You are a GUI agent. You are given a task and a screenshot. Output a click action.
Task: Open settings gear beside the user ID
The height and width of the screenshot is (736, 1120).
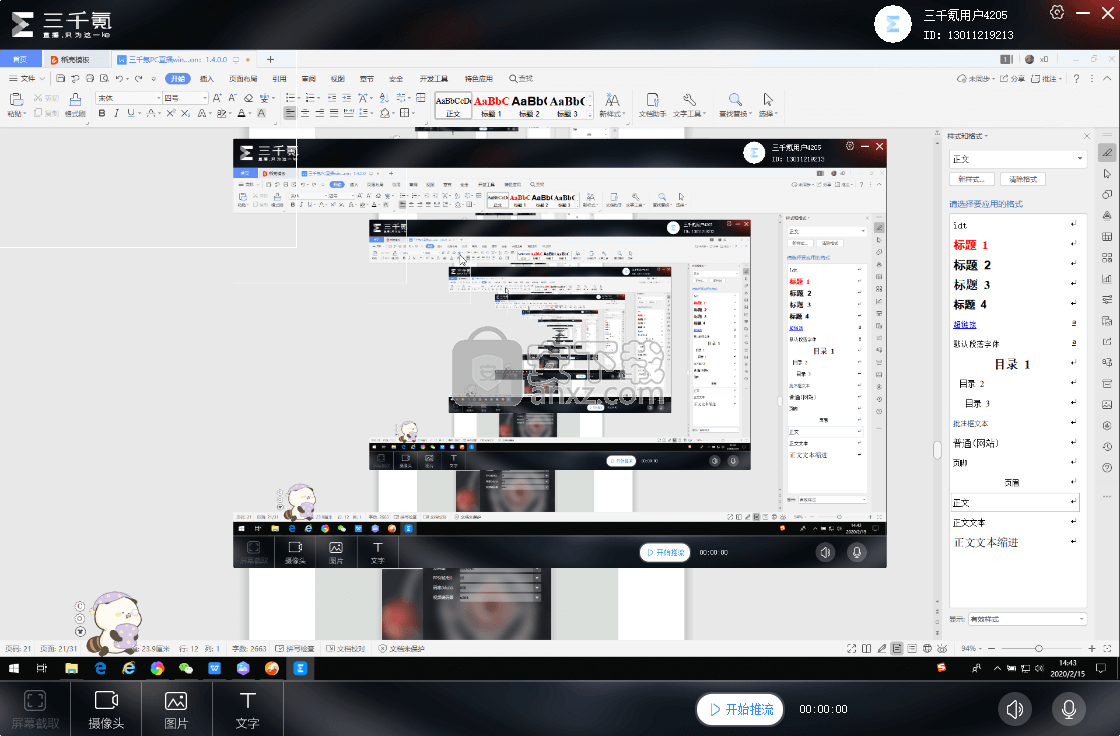1057,13
